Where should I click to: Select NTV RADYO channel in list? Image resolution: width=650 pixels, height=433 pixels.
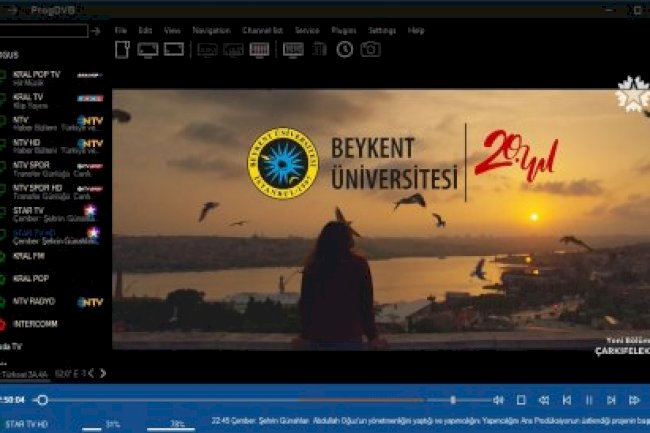tap(35, 301)
